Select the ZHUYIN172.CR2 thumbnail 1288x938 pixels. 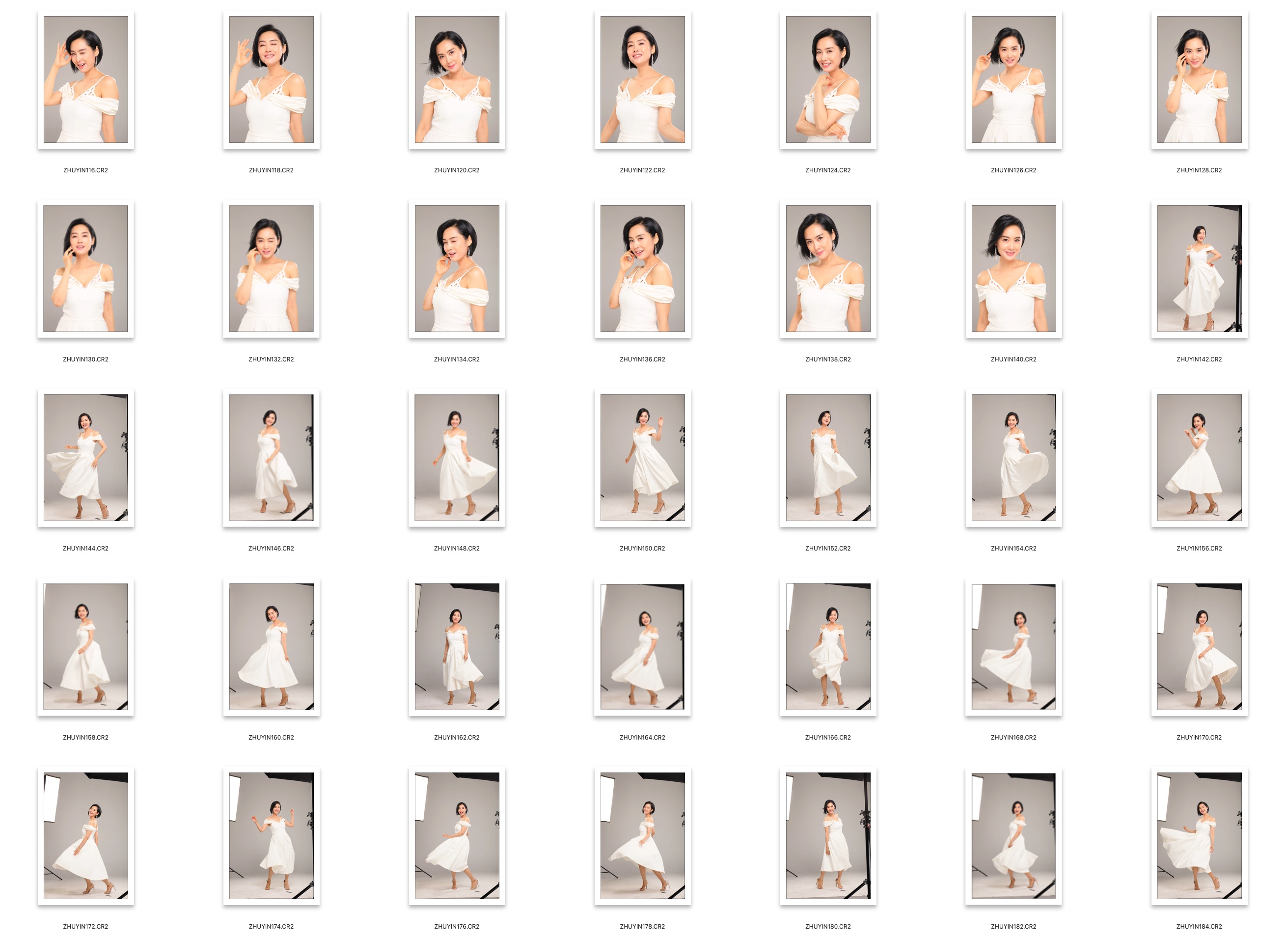86,836
